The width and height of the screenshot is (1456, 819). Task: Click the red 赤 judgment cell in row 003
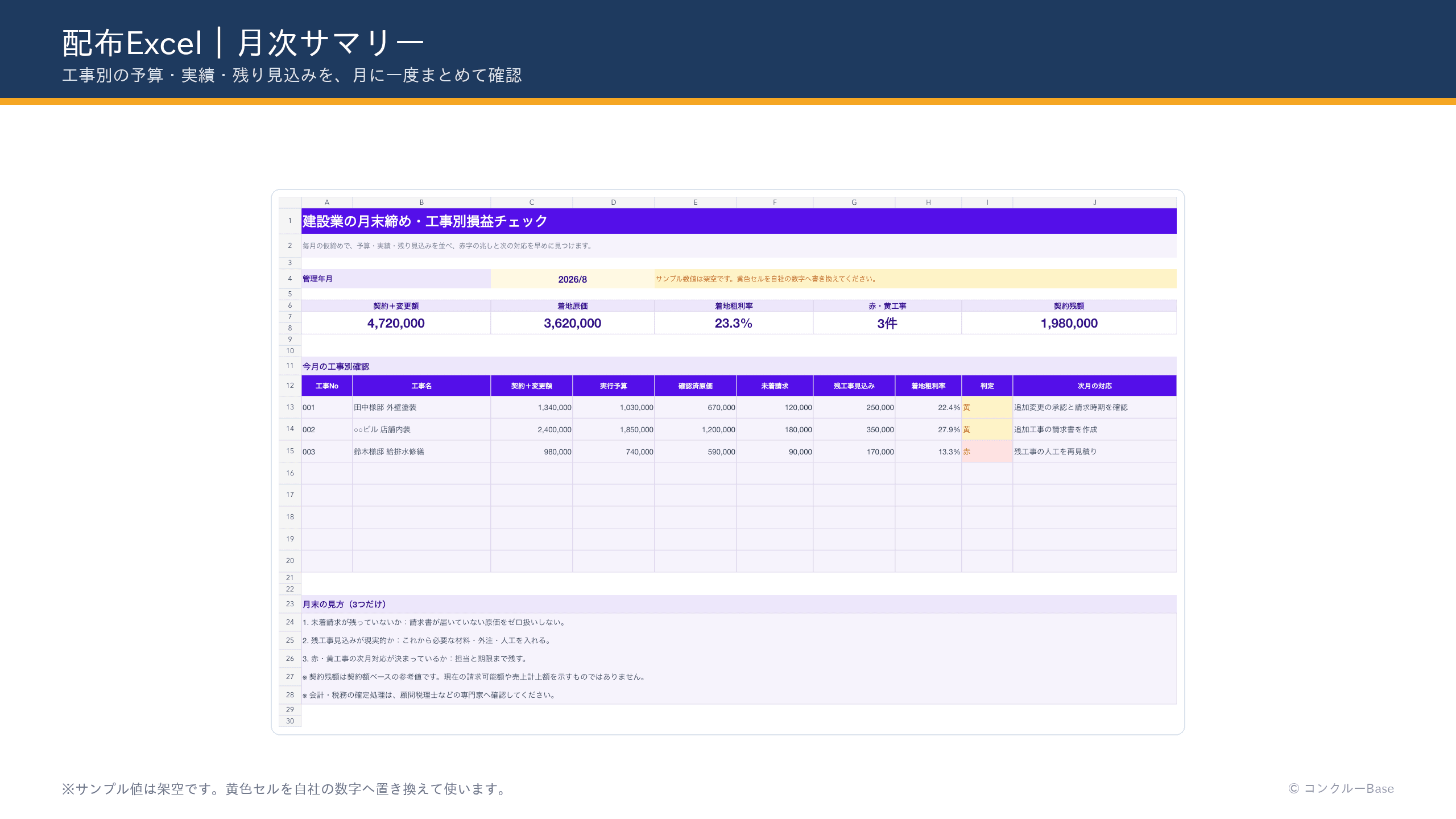pos(987,452)
